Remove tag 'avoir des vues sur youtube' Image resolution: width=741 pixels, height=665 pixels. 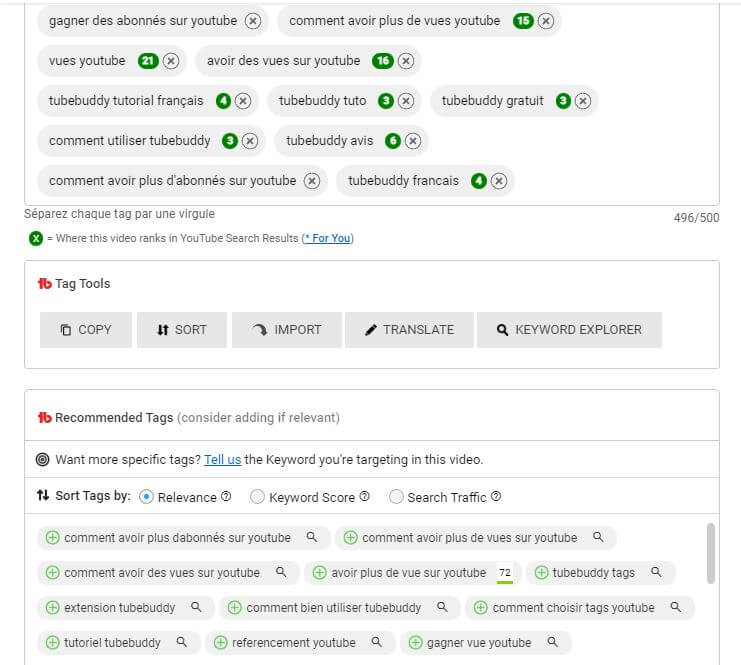tap(405, 61)
